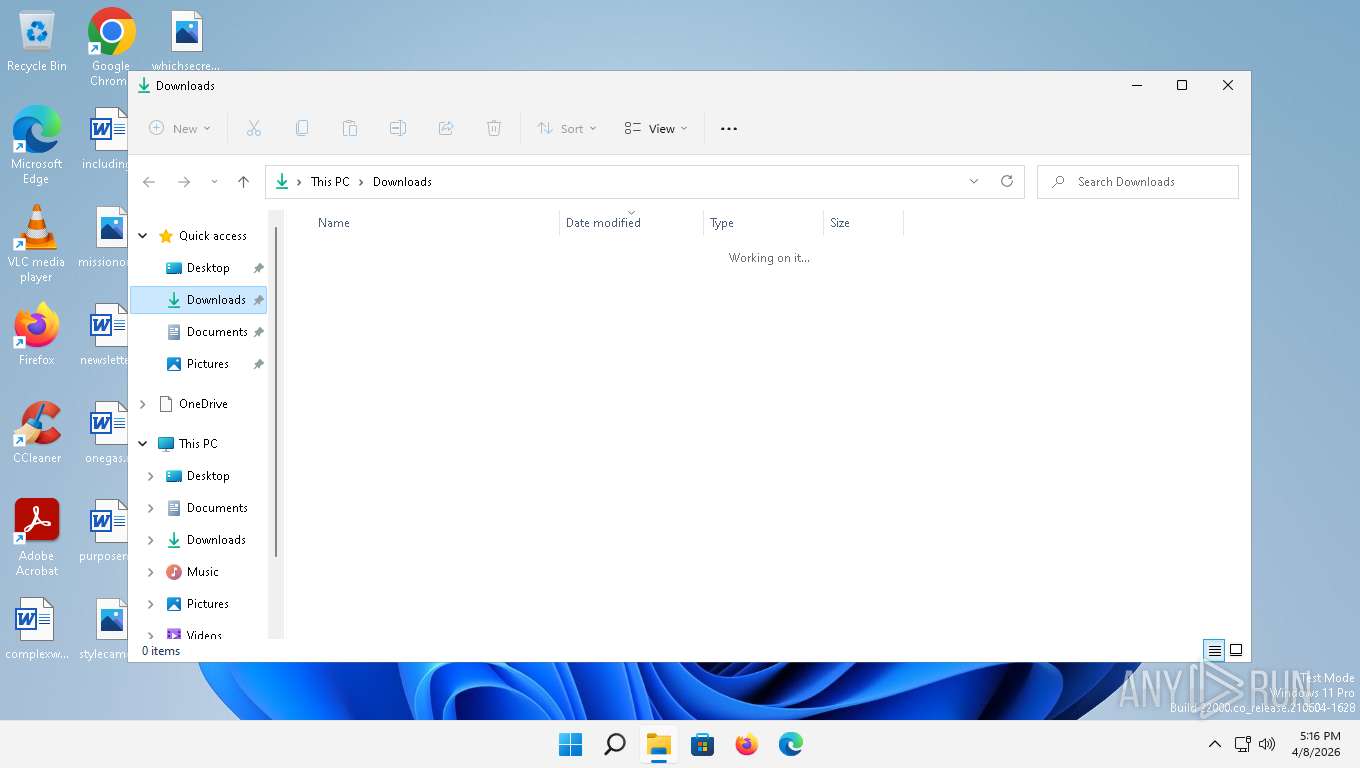Viewport: 1360px width, 768px height.
Task: Expand Documents under This PC
Action: 151,508
